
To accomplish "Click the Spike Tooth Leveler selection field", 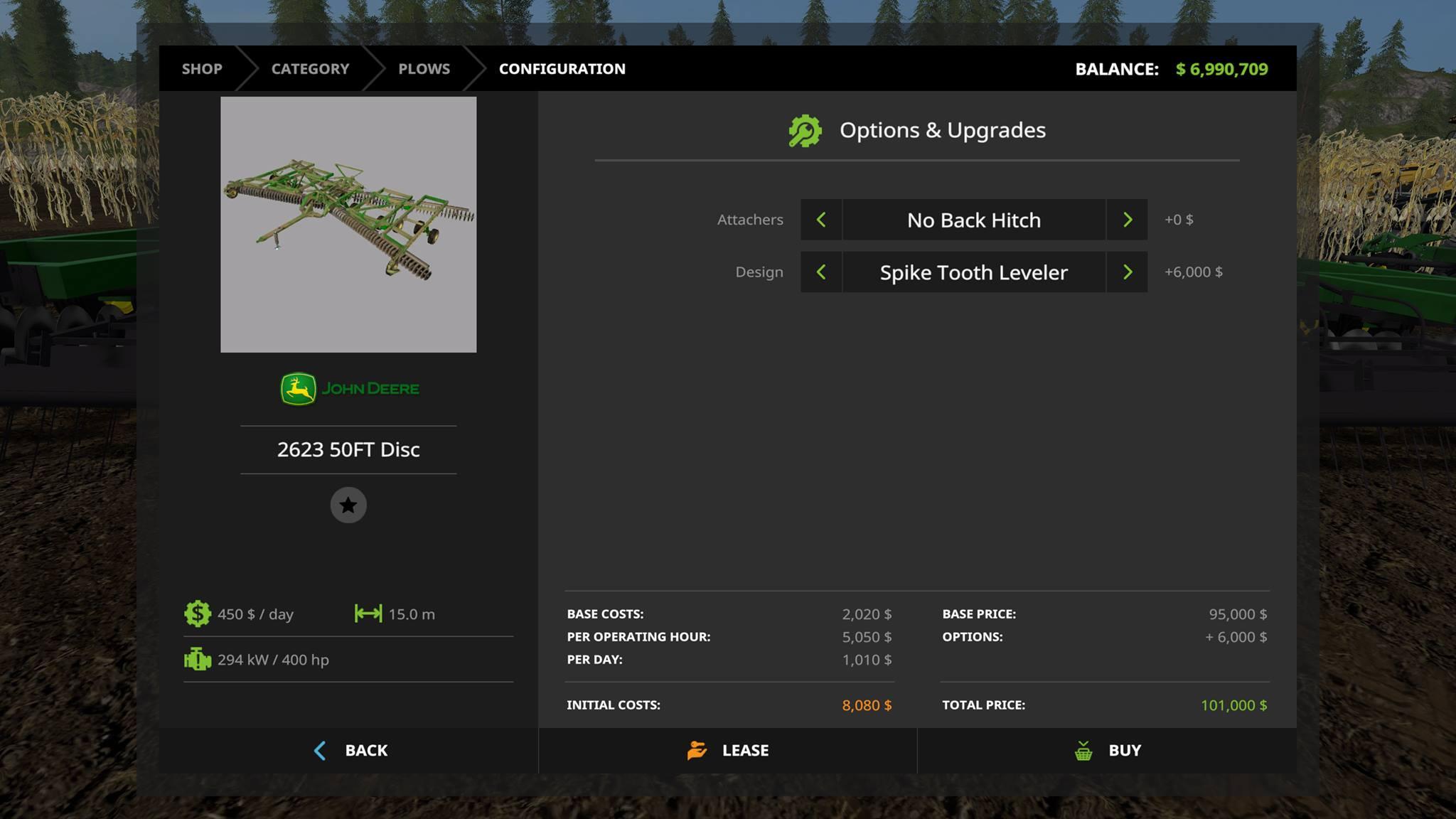I will click(973, 272).
